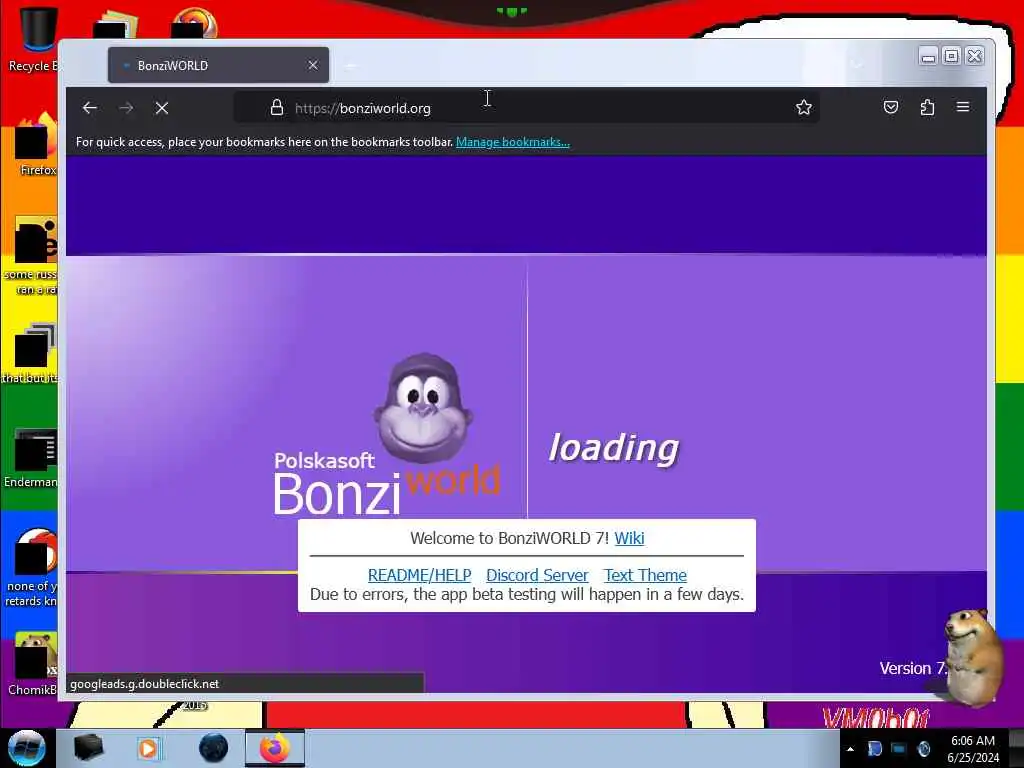Viewport: 1024px width, 768px height.
Task: Click the clock showing 6:06 AM
Action: point(972,749)
